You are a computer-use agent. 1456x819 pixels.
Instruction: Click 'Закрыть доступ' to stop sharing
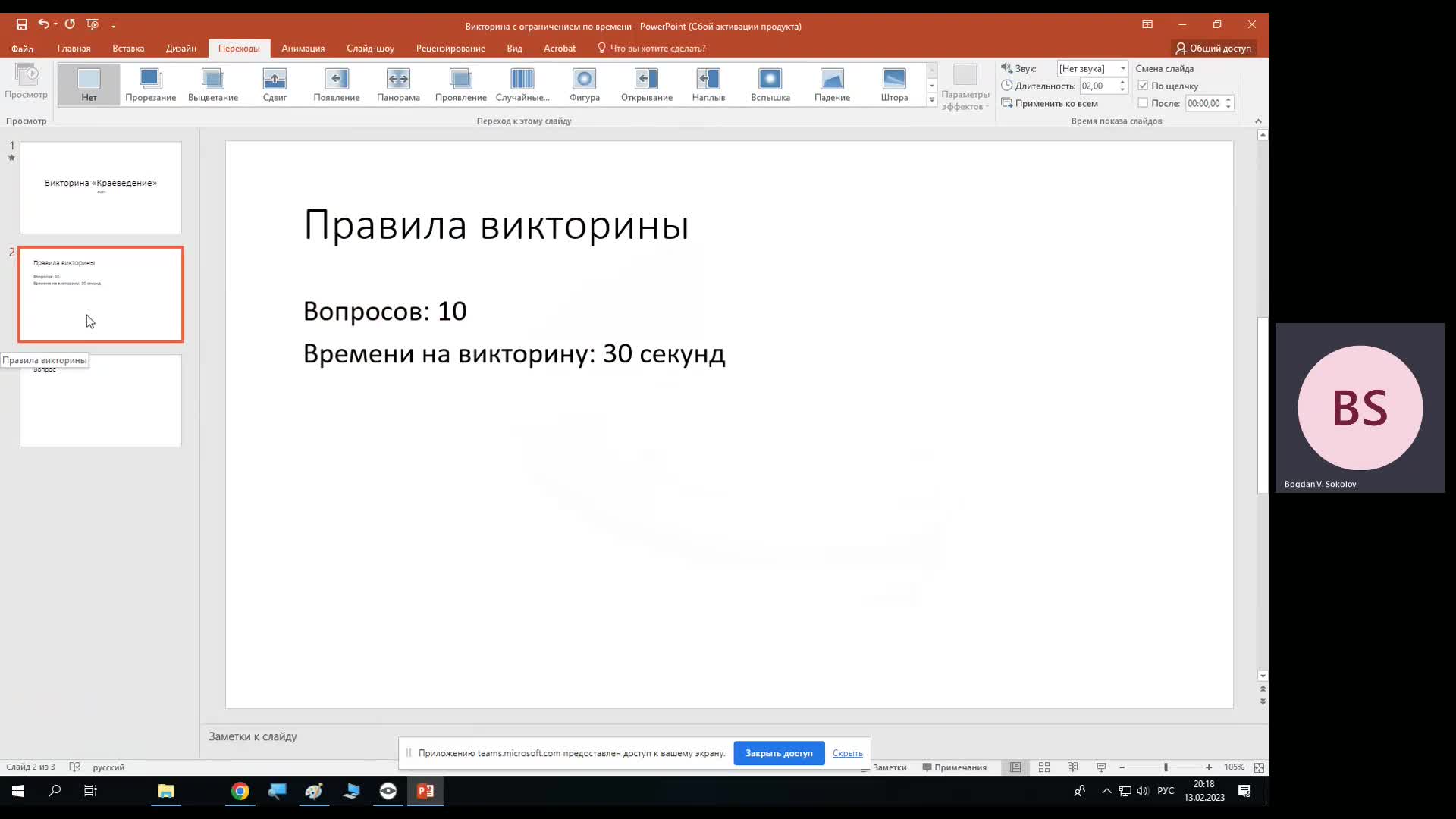pos(779,753)
